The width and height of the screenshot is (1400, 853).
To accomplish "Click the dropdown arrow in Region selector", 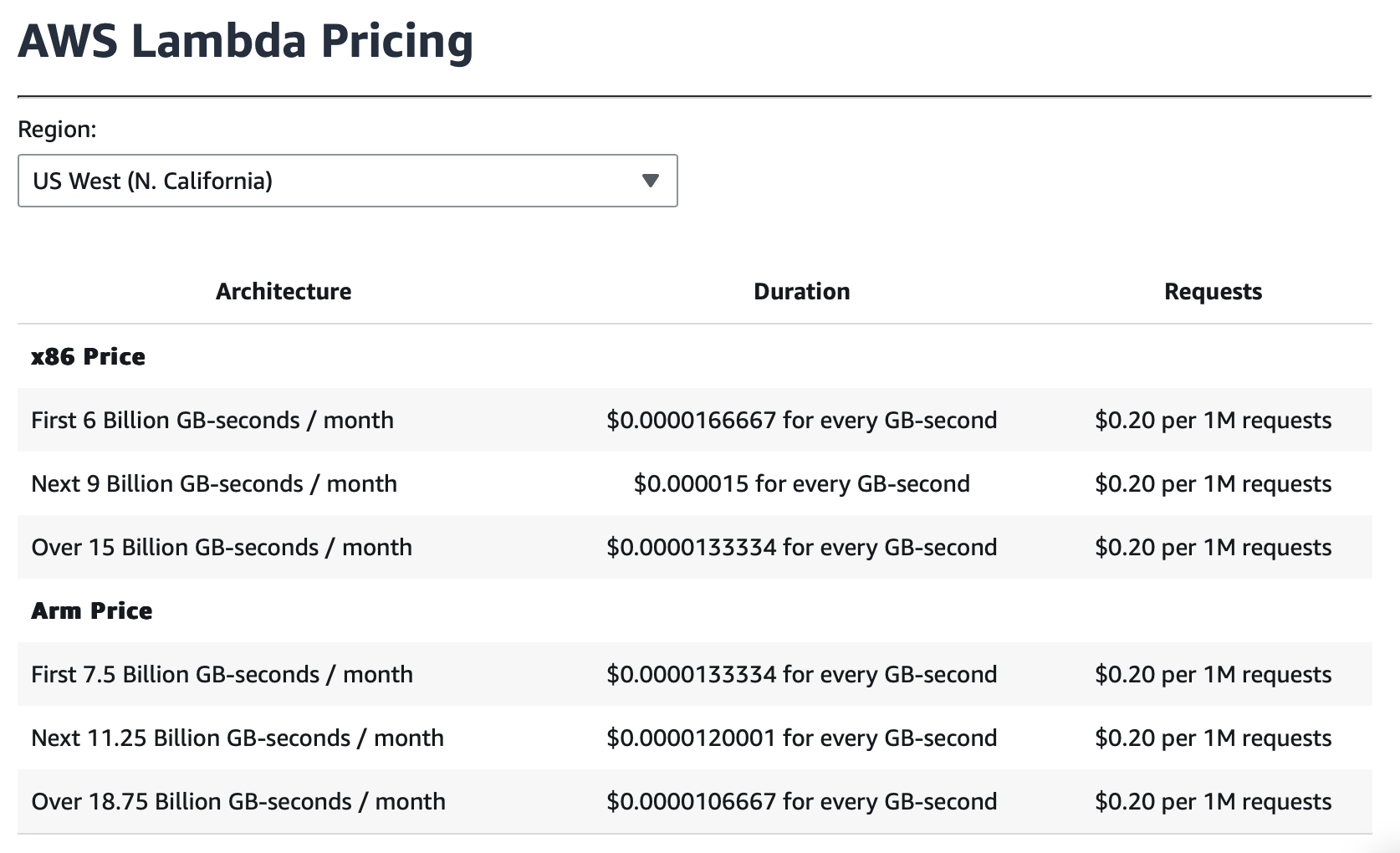I will [651, 181].
